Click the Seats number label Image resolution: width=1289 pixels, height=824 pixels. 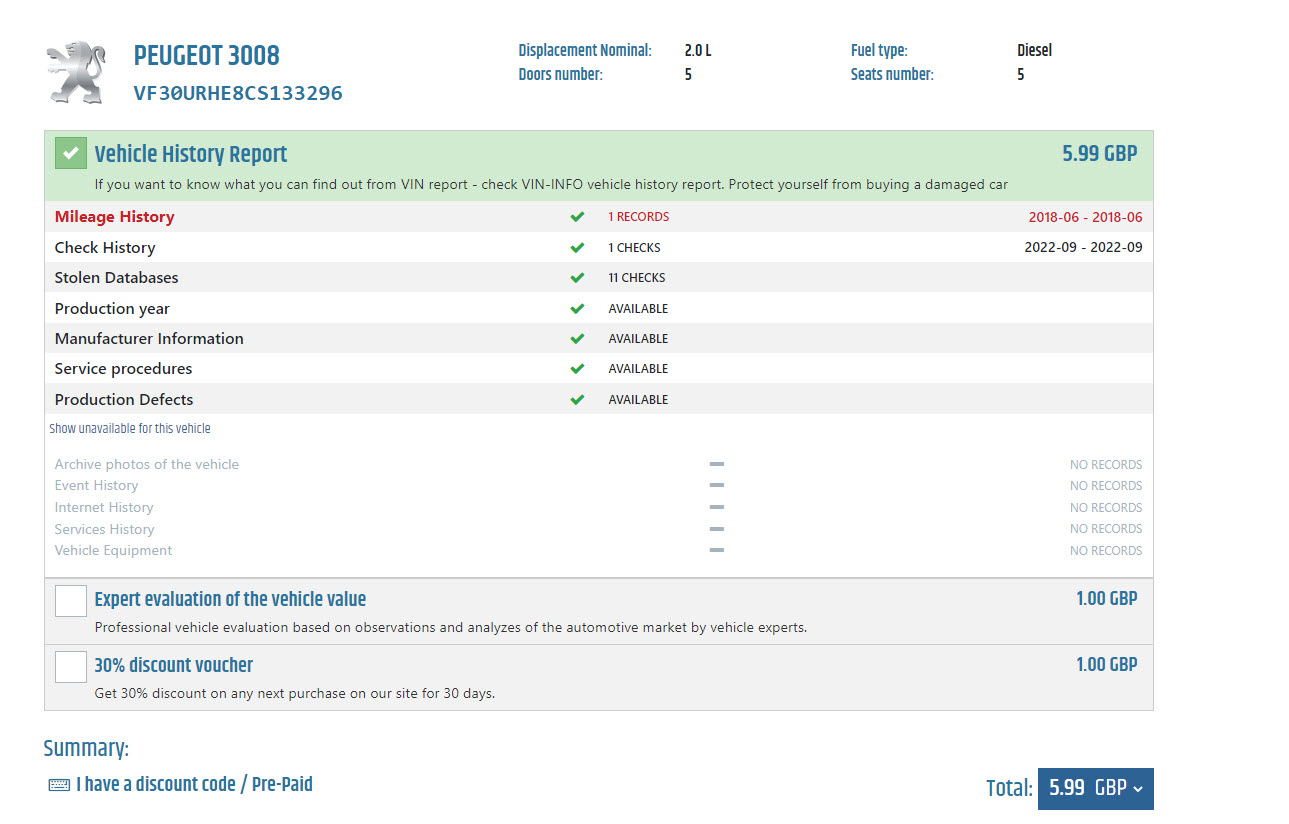[892, 74]
